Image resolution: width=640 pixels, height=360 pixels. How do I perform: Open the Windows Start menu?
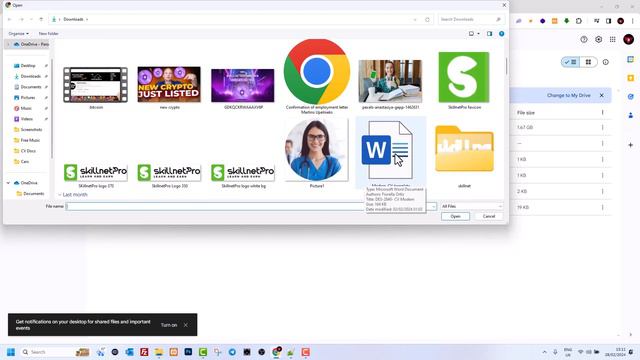11,352
